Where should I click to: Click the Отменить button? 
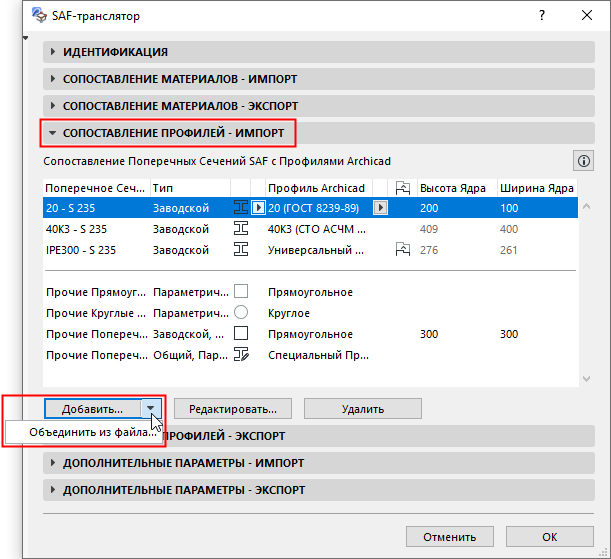(x=450, y=537)
